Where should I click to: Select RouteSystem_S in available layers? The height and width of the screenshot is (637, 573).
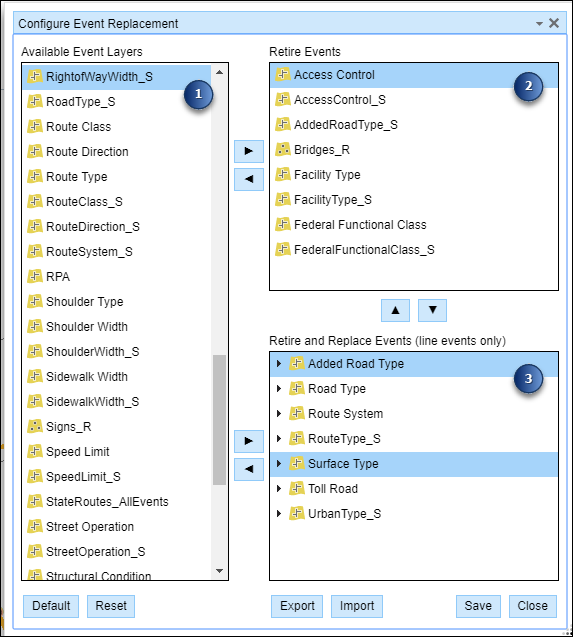point(117,251)
